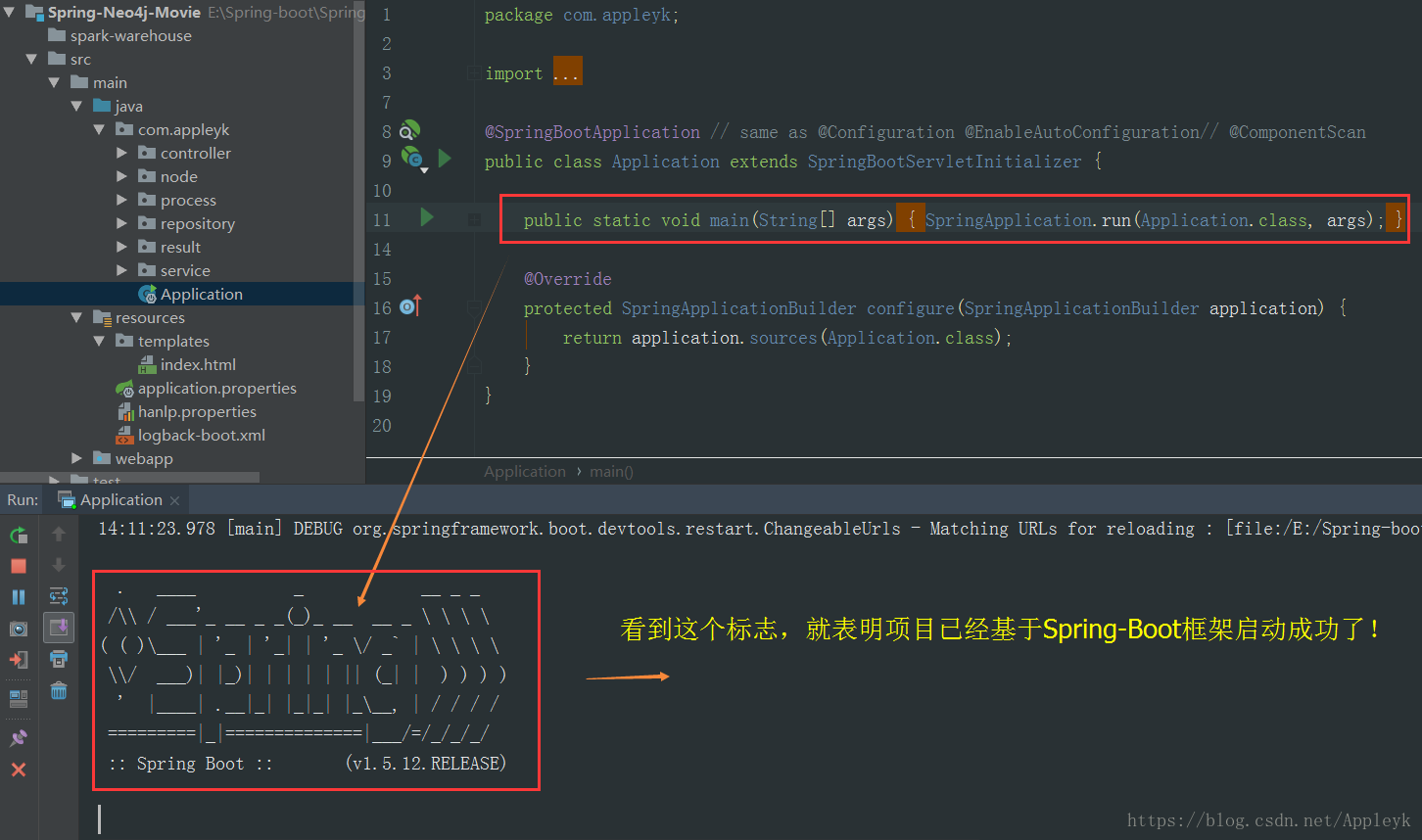Click line number 20 in the editor gutter
Image resolution: width=1422 pixels, height=840 pixels.
[382, 426]
